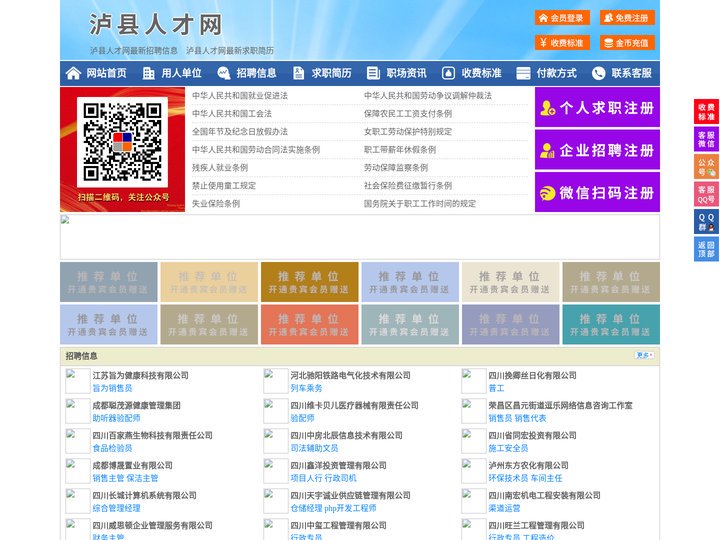Click the 客服QQ号 side floating button
This screenshot has width=720, height=540.
(706, 194)
